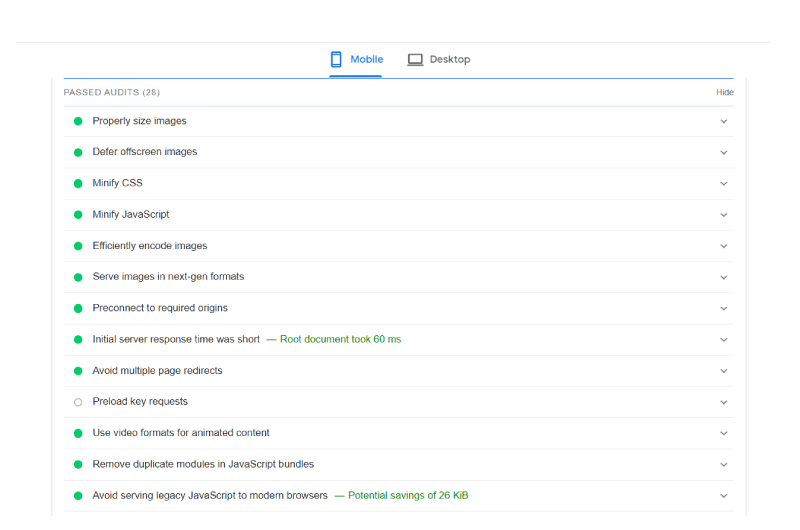Viewport: 800px width, 530px height.
Task: Expand the Preconnect to required origins chevron
Action: pos(723,309)
